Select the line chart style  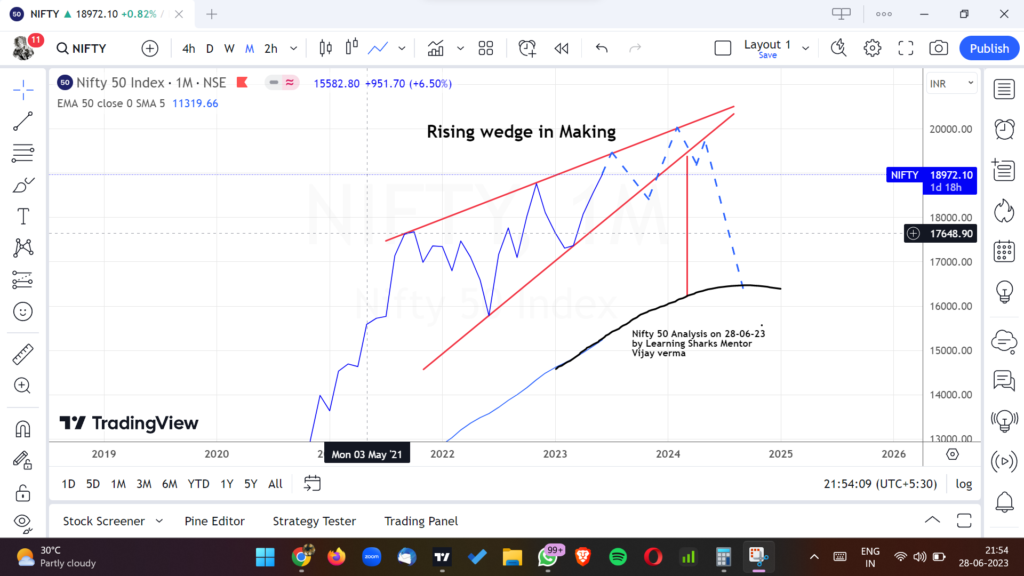click(378, 48)
